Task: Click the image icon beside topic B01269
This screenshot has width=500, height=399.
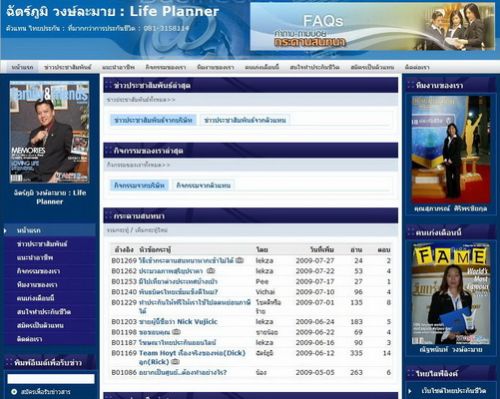Action: tap(240, 260)
